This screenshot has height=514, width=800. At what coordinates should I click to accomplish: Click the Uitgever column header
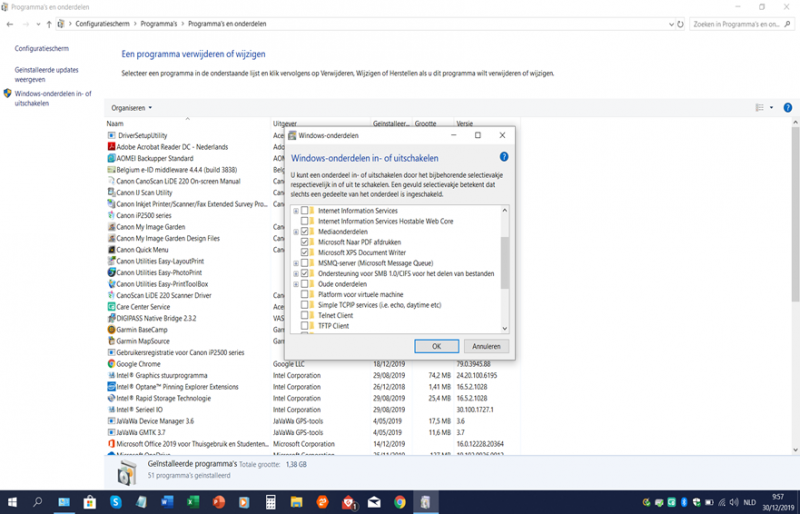(x=285, y=123)
